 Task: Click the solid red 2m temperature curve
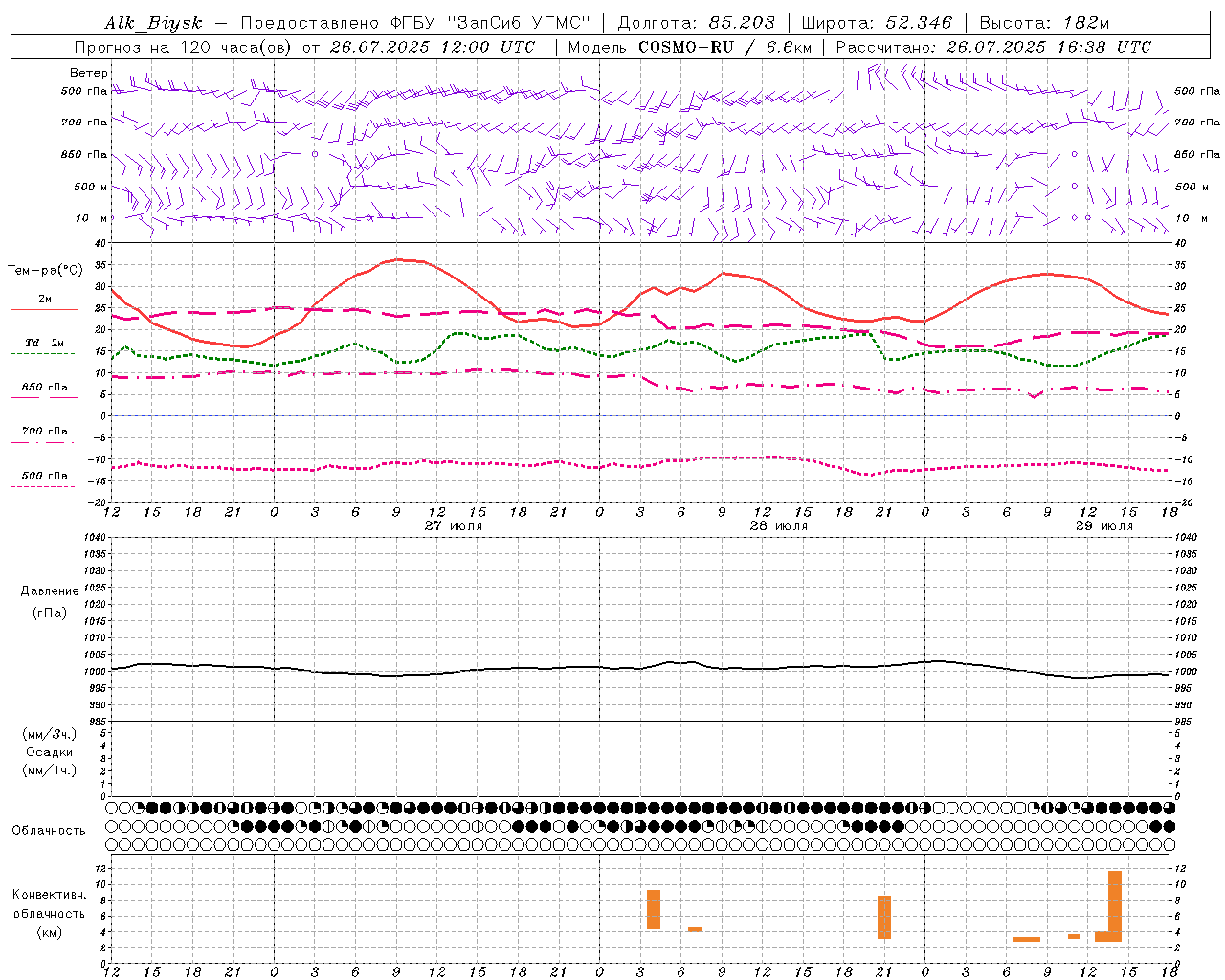pos(396,259)
